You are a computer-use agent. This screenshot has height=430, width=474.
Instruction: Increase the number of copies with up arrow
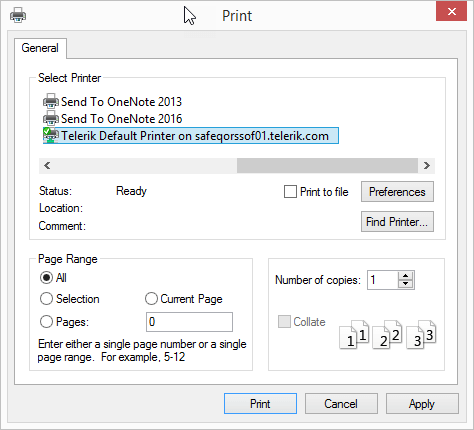point(406,276)
